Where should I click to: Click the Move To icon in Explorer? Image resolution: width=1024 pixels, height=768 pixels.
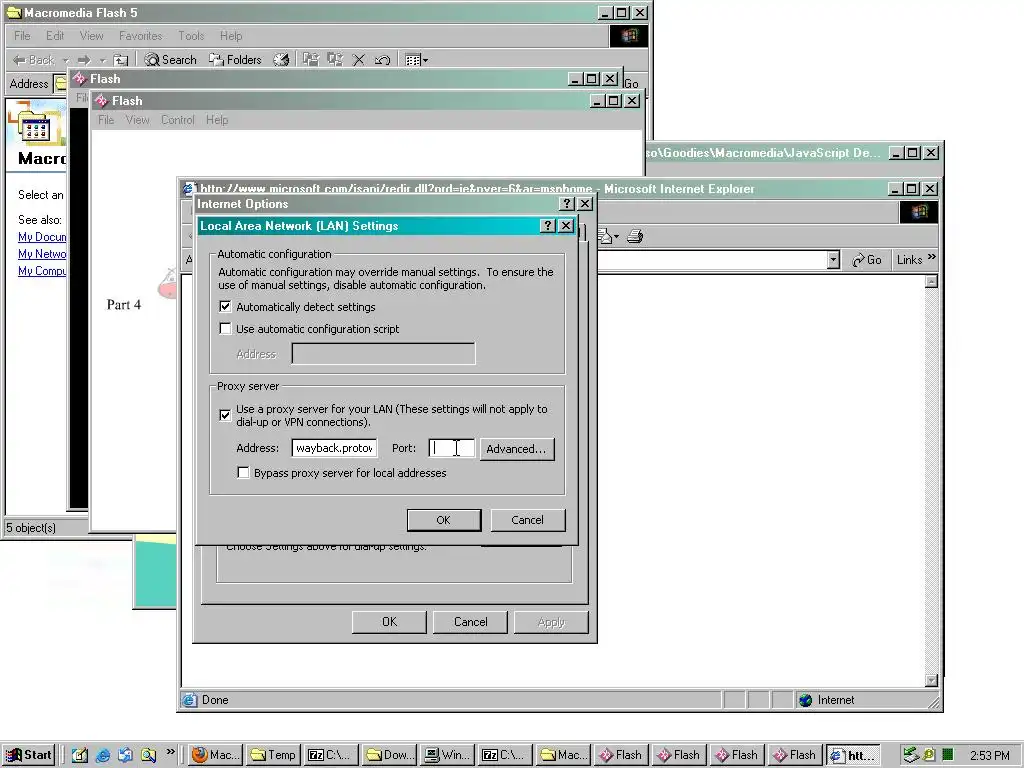311,60
